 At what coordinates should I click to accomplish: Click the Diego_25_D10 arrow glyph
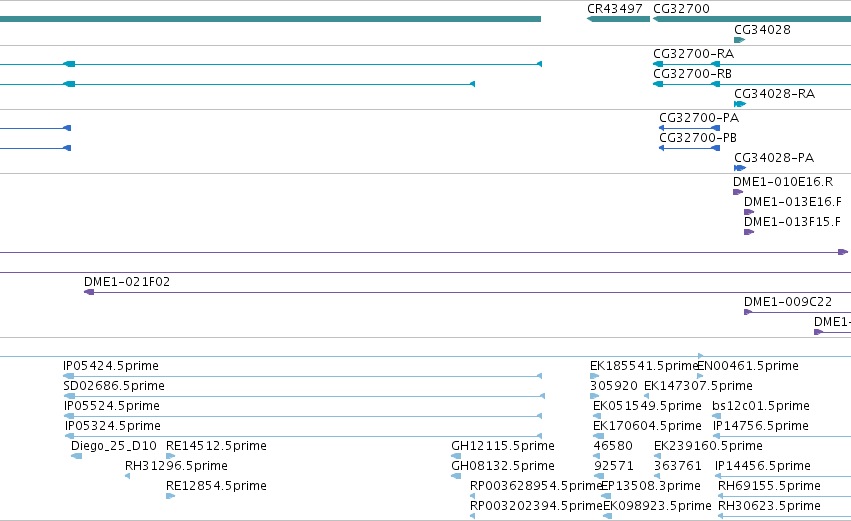point(77,456)
